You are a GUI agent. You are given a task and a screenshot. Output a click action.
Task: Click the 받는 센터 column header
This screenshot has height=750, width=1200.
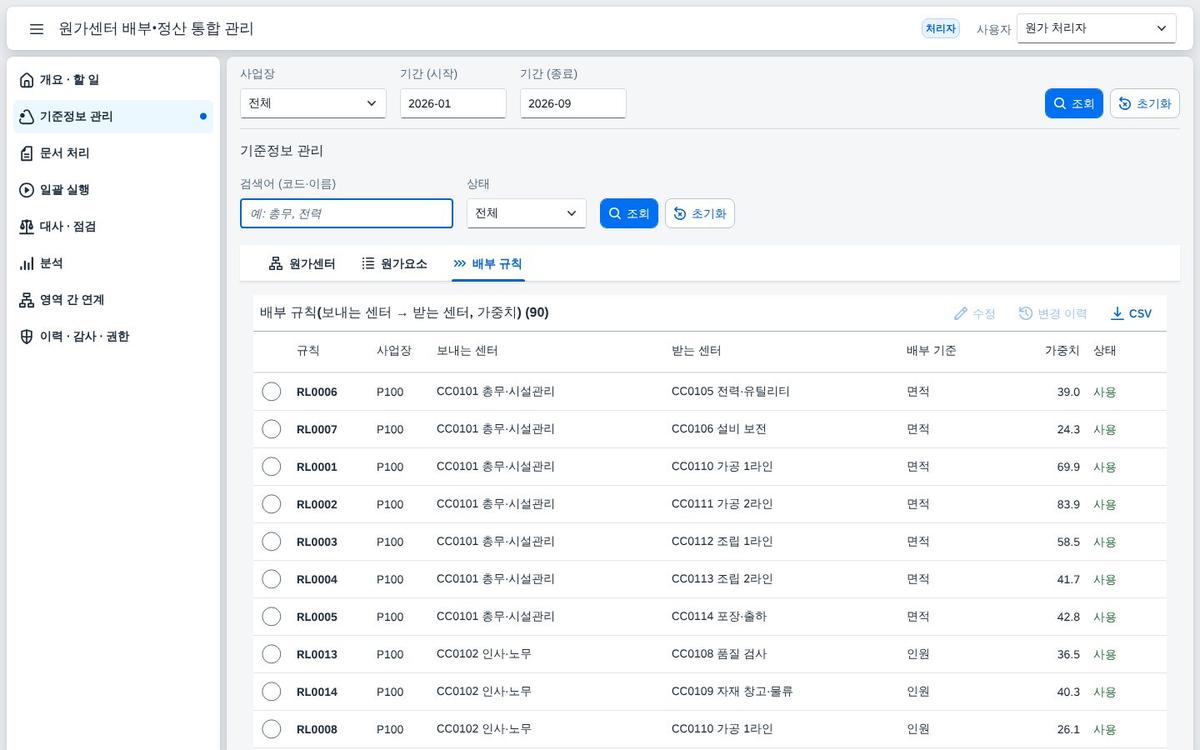coord(696,351)
